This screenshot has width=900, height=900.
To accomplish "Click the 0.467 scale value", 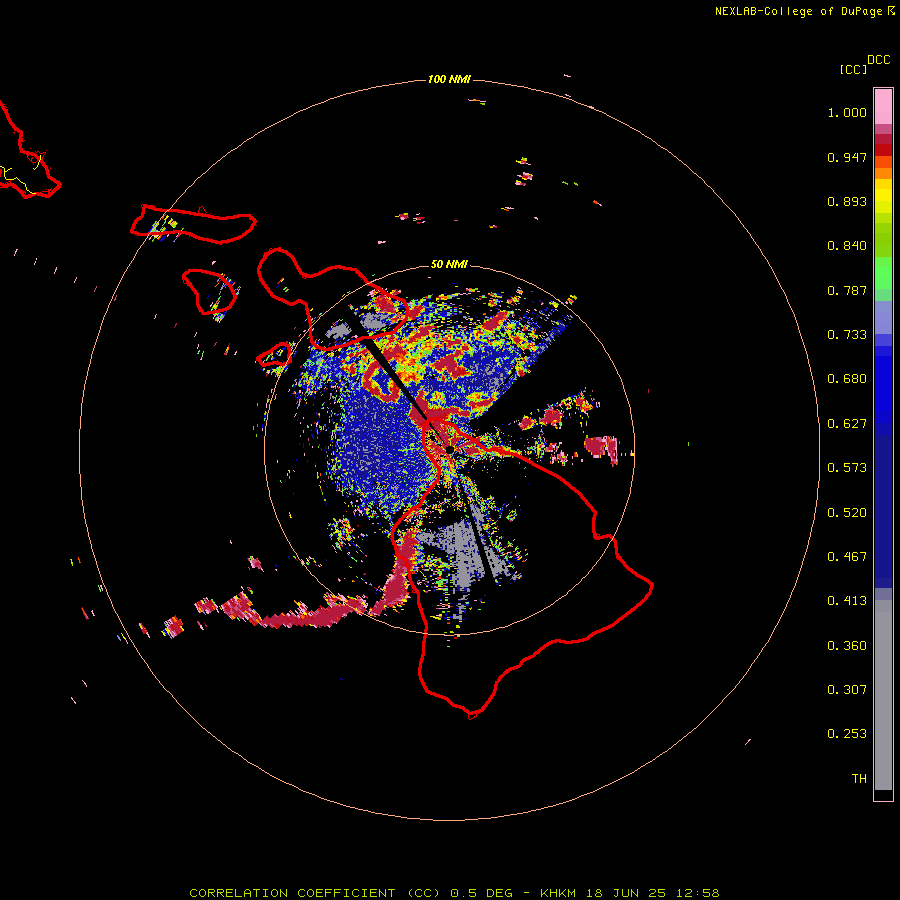I will point(847,557).
